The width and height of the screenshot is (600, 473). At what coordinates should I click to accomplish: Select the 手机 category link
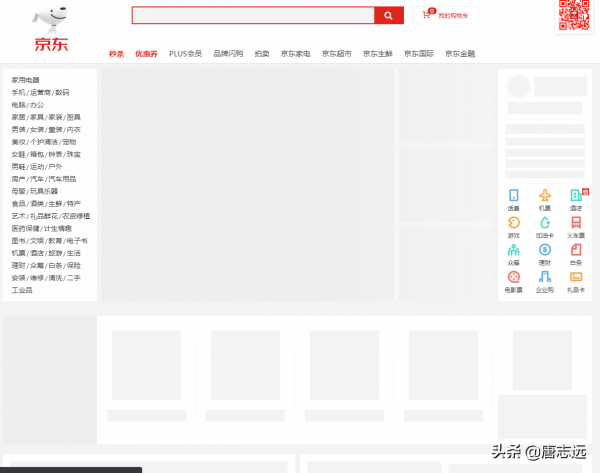point(18,92)
